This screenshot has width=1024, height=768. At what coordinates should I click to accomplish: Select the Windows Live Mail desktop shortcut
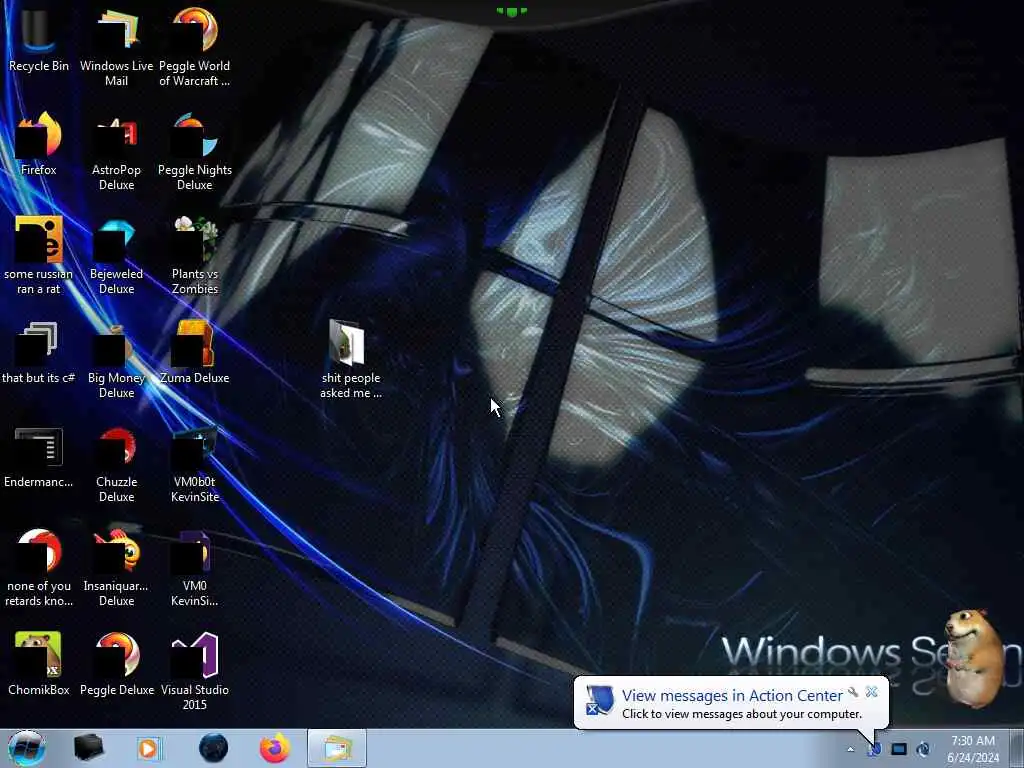pyautogui.click(x=116, y=46)
